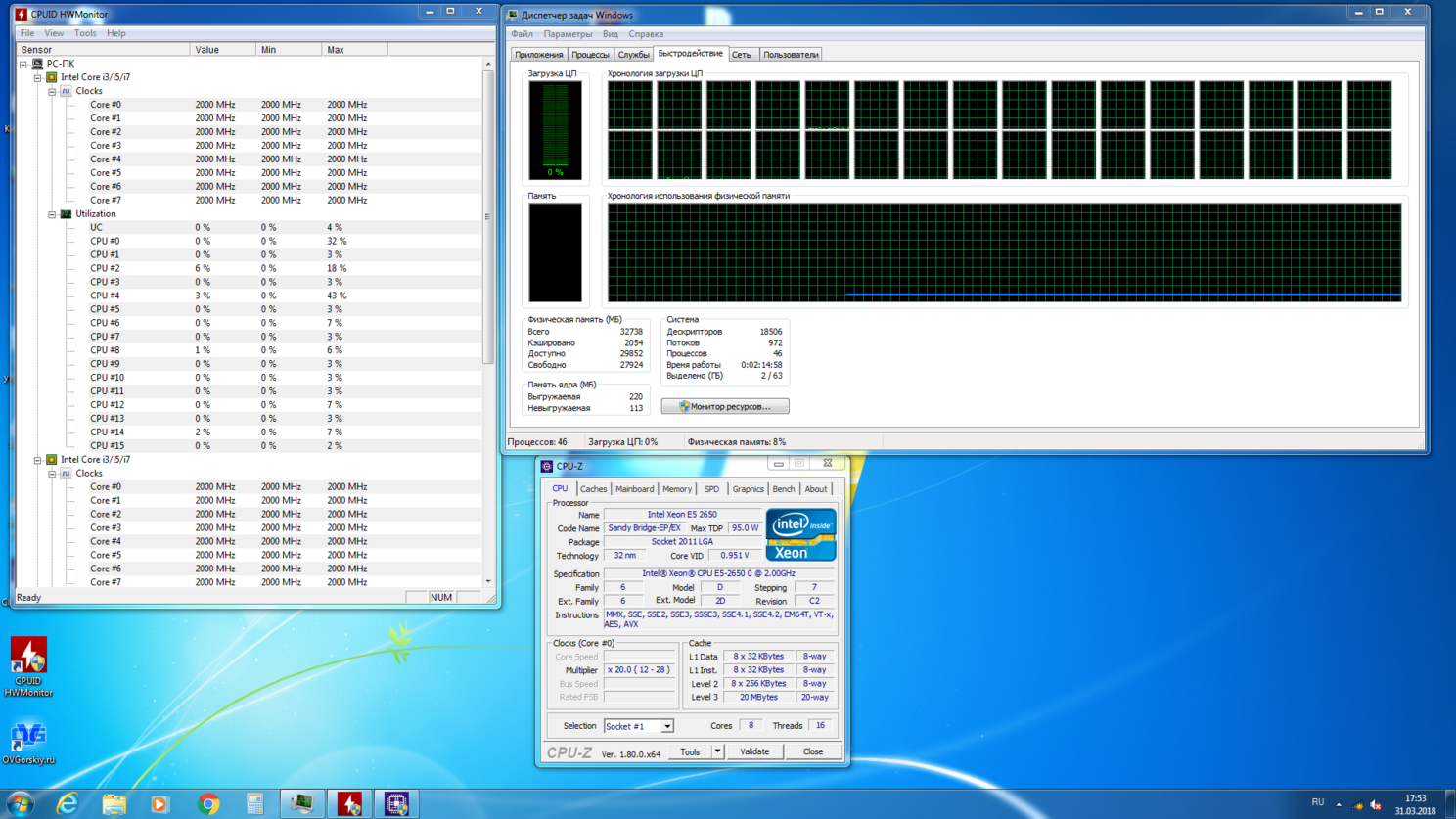This screenshot has width=1456, height=819.
Task: Select the CPUID HWMonitor desktop shortcut
Action: (28, 667)
